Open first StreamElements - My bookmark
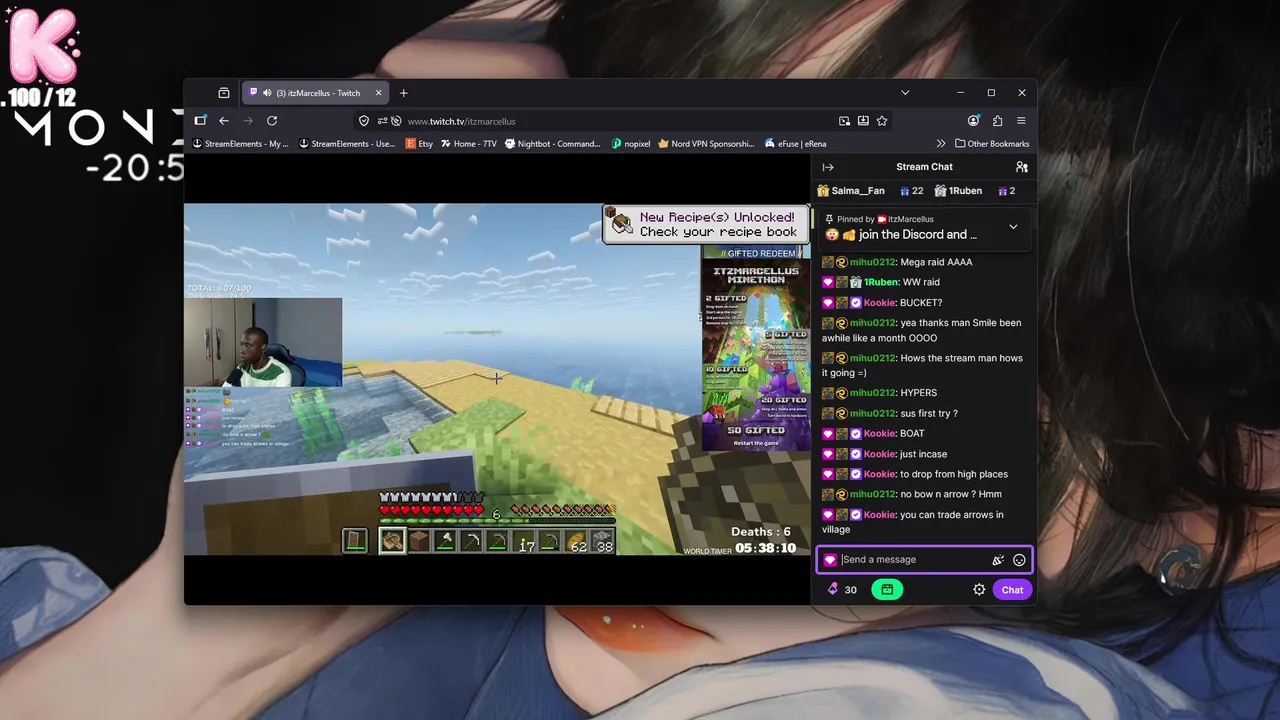Screen dimensions: 1280x720 [x=241, y=144]
